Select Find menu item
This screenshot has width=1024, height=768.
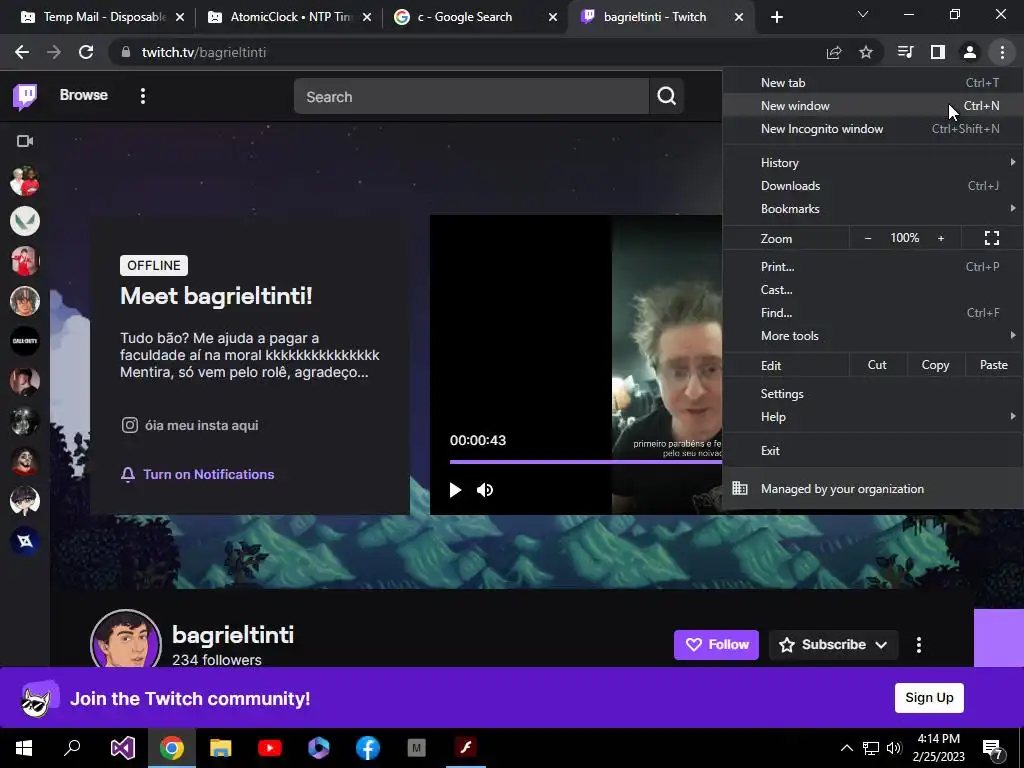coord(873,313)
